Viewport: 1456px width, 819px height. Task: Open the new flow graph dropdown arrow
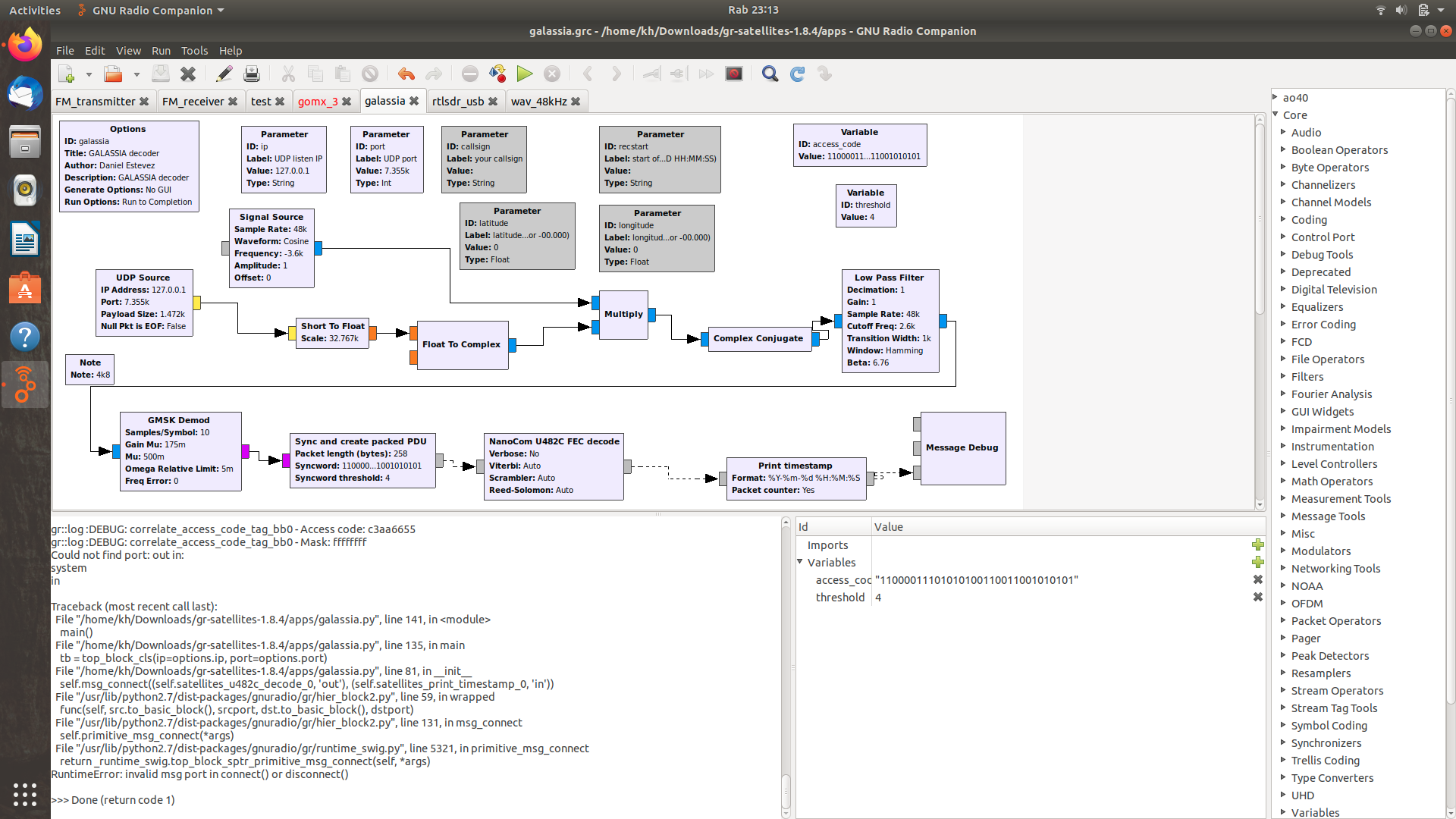tap(89, 74)
